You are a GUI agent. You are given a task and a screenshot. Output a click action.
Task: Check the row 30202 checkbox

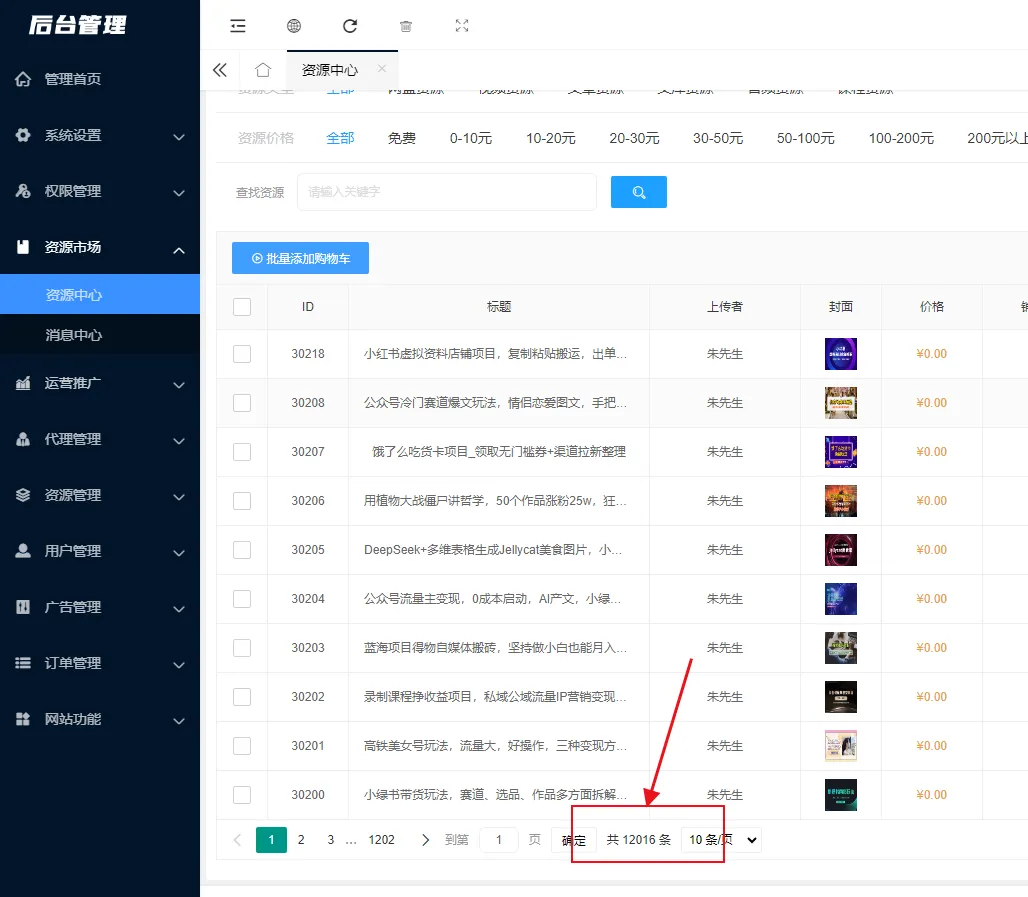pyautogui.click(x=242, y=696)
